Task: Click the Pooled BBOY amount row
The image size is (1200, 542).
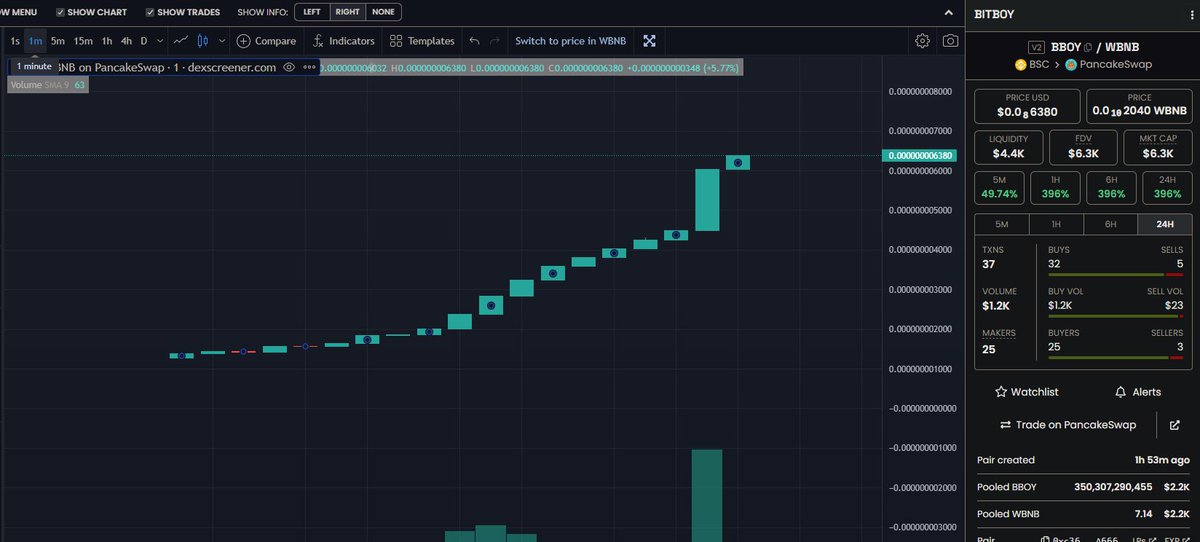Action: pos(1084,487)
